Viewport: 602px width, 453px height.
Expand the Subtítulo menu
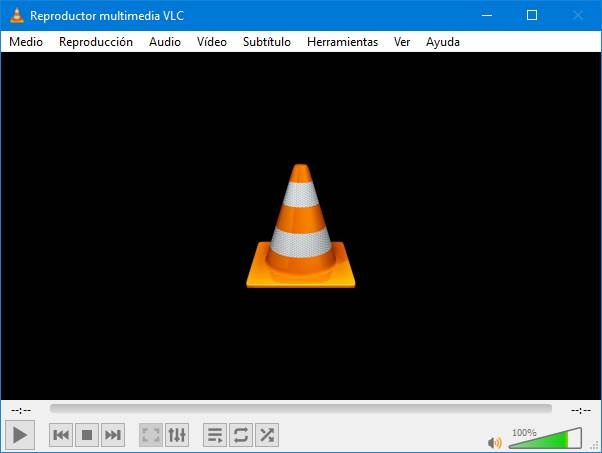click(x=267, y=41)
